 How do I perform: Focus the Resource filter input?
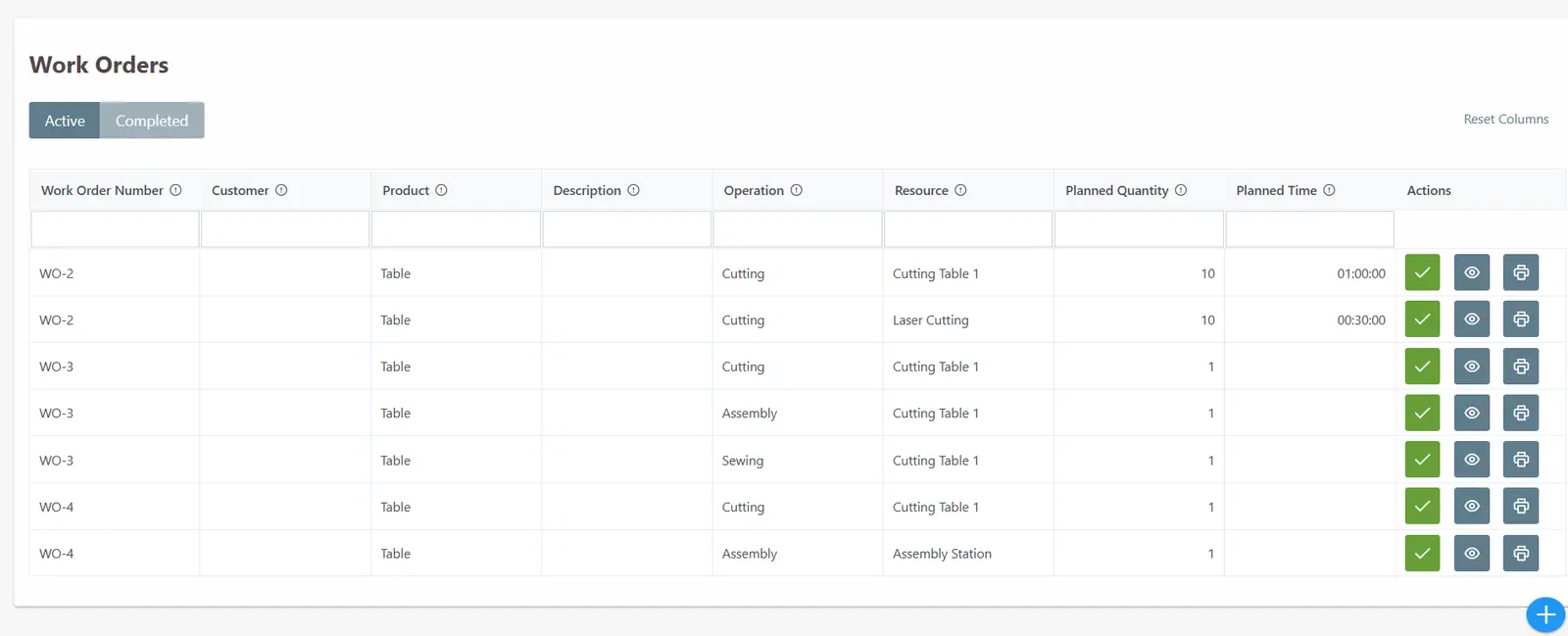(968, 229)
